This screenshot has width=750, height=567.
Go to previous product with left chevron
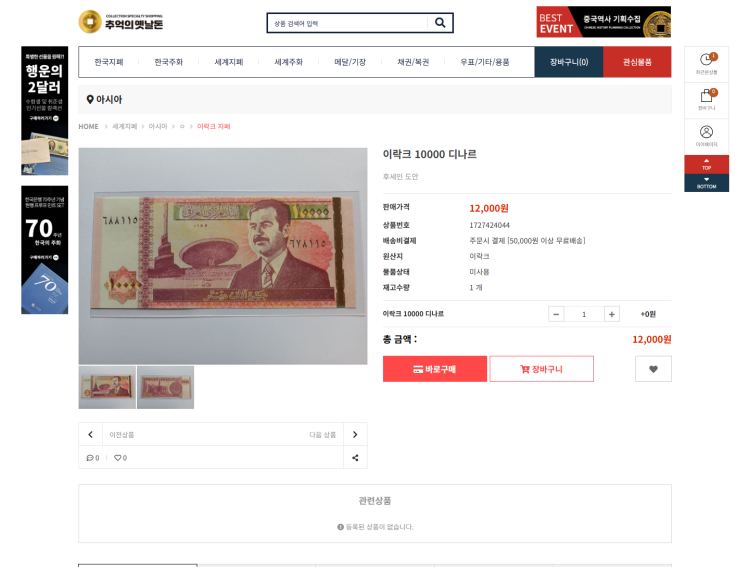click(90, 434)
